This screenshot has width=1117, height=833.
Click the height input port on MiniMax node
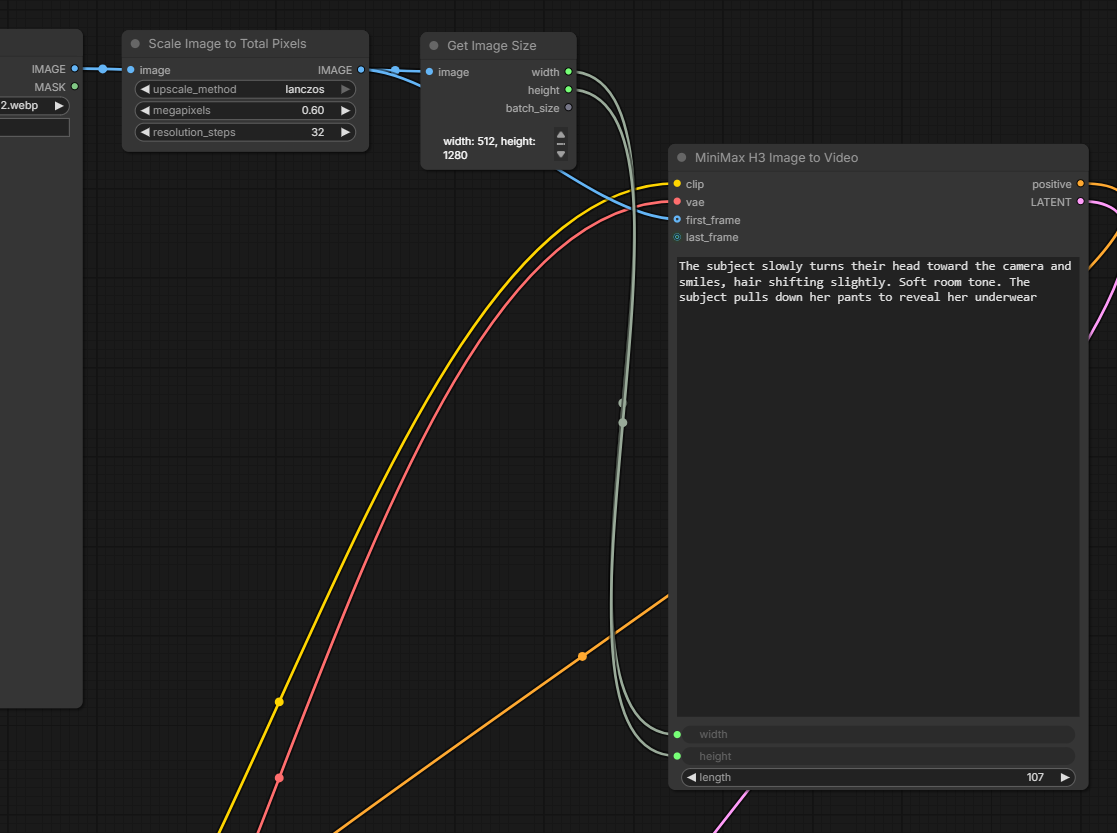(677, 756)
